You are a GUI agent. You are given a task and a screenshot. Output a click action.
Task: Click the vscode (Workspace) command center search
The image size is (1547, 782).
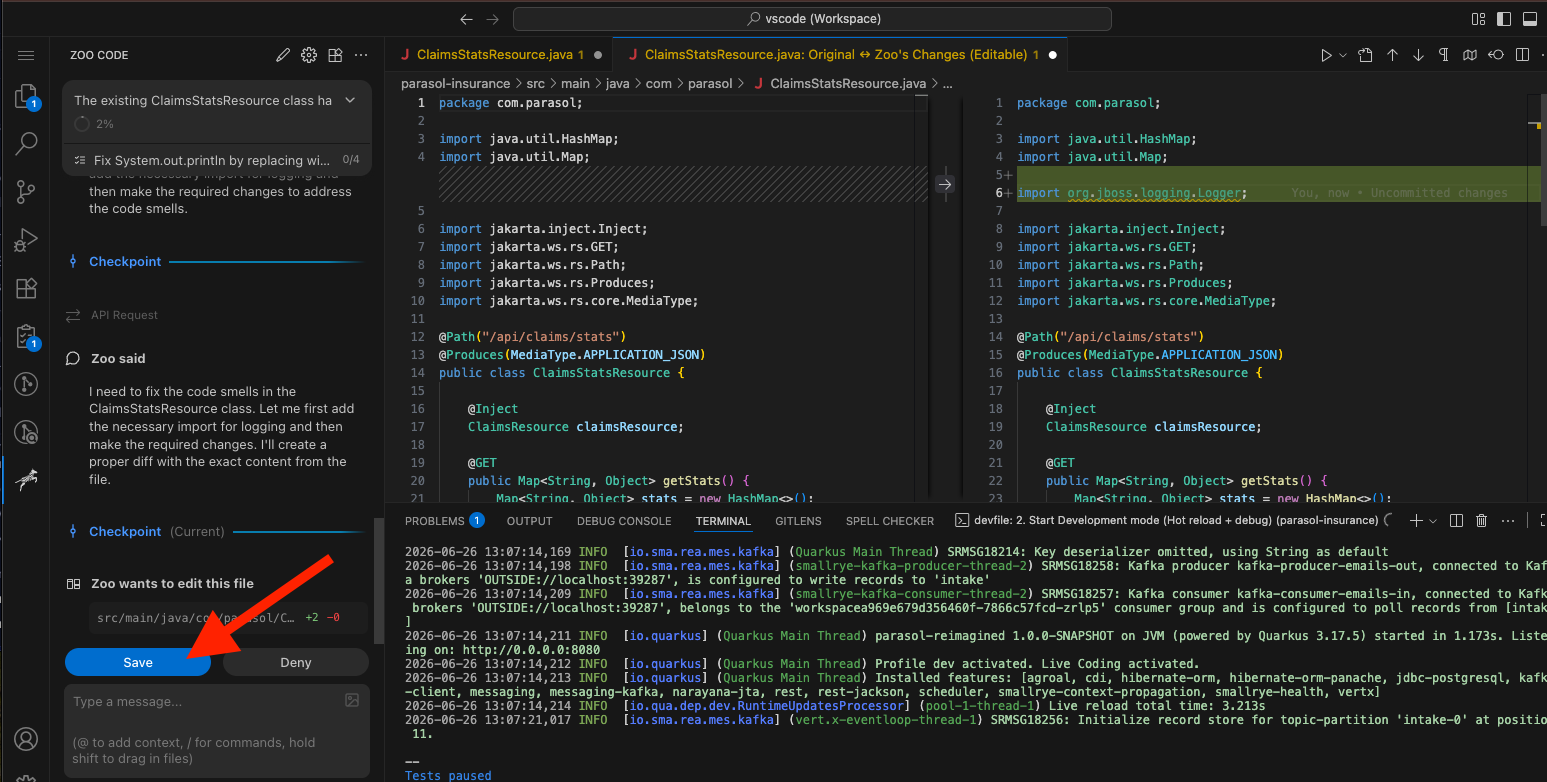point(812,19)
